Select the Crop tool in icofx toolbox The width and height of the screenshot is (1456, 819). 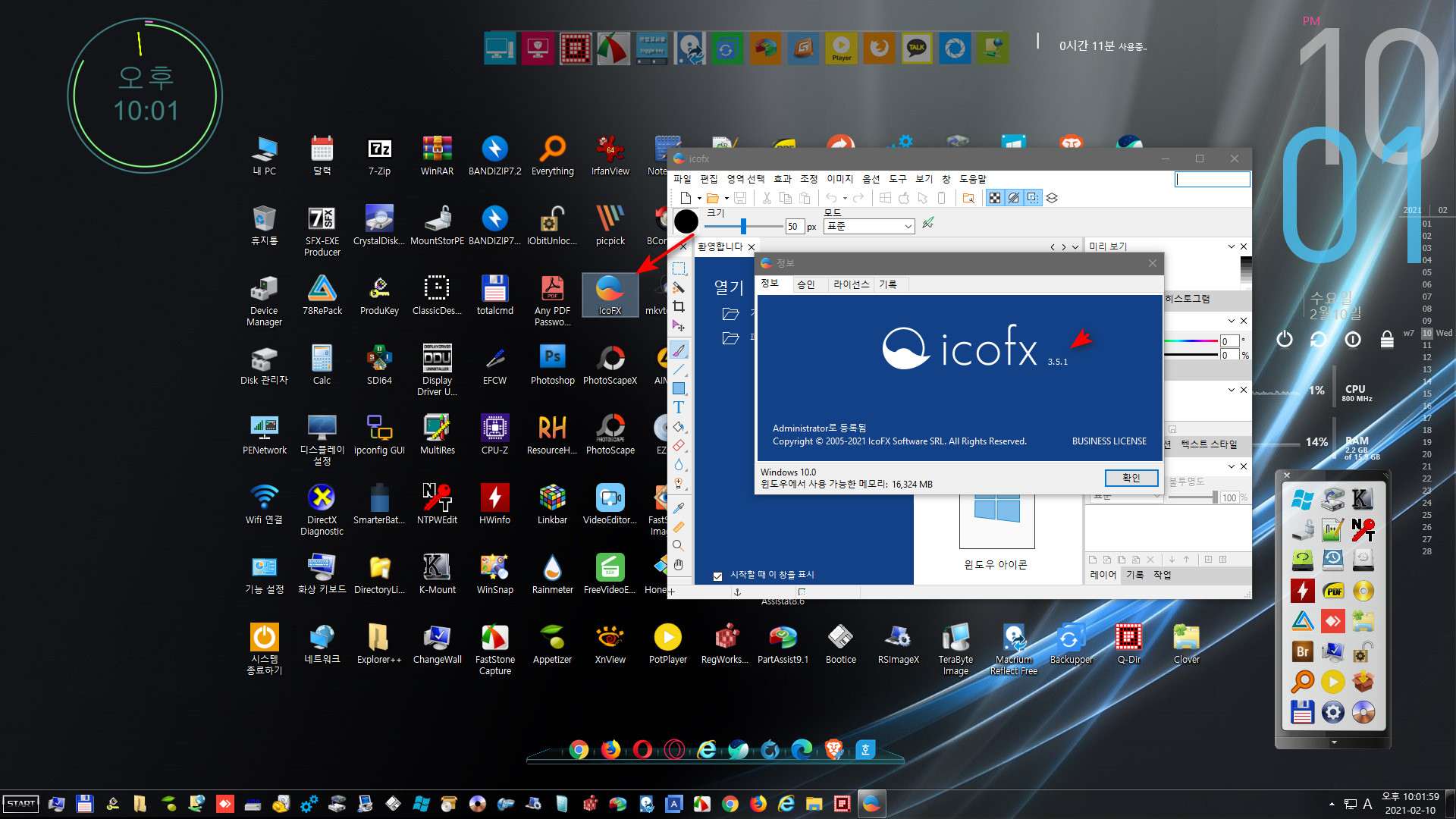(x=679, y=306)
